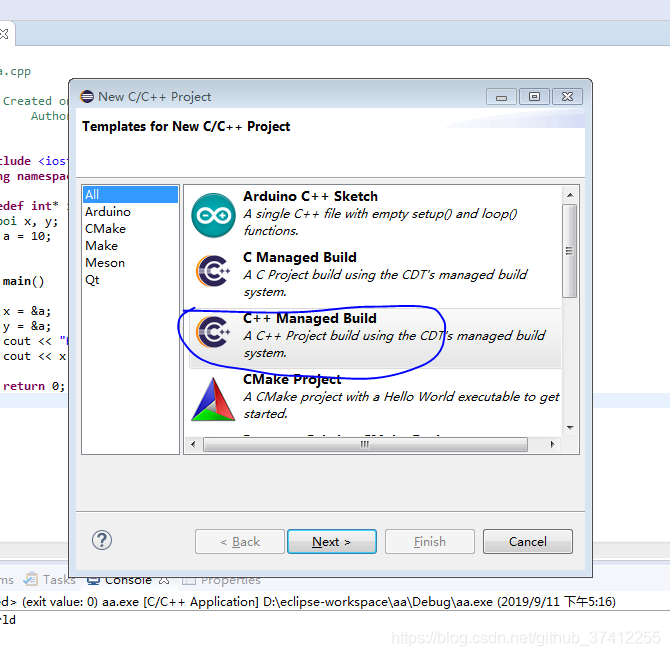The width and height of the screenshot is (670, 656).
Task: Close the New C/C++ Project dialog
Action: [x=567, y=97]
